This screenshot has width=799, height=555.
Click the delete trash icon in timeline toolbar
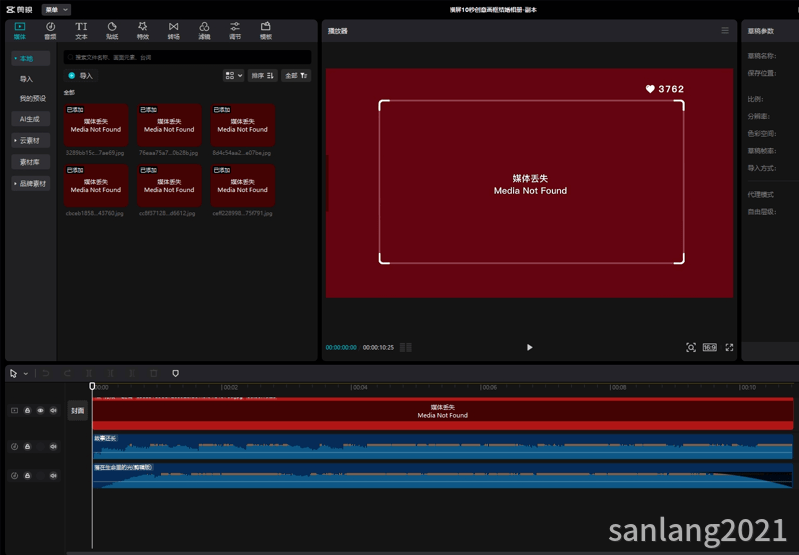[x=154, y=374]
